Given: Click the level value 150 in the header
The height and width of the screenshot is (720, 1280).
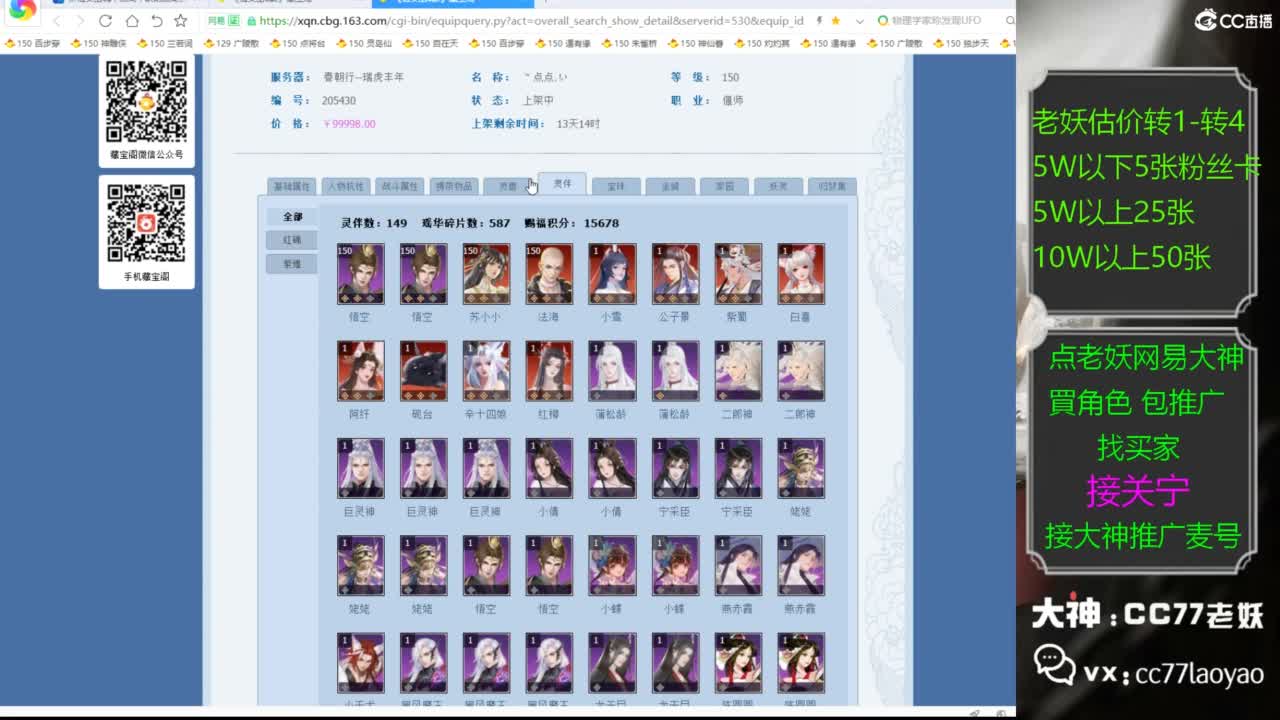Looking at the screenshot, I should click(x=730, y=77).
